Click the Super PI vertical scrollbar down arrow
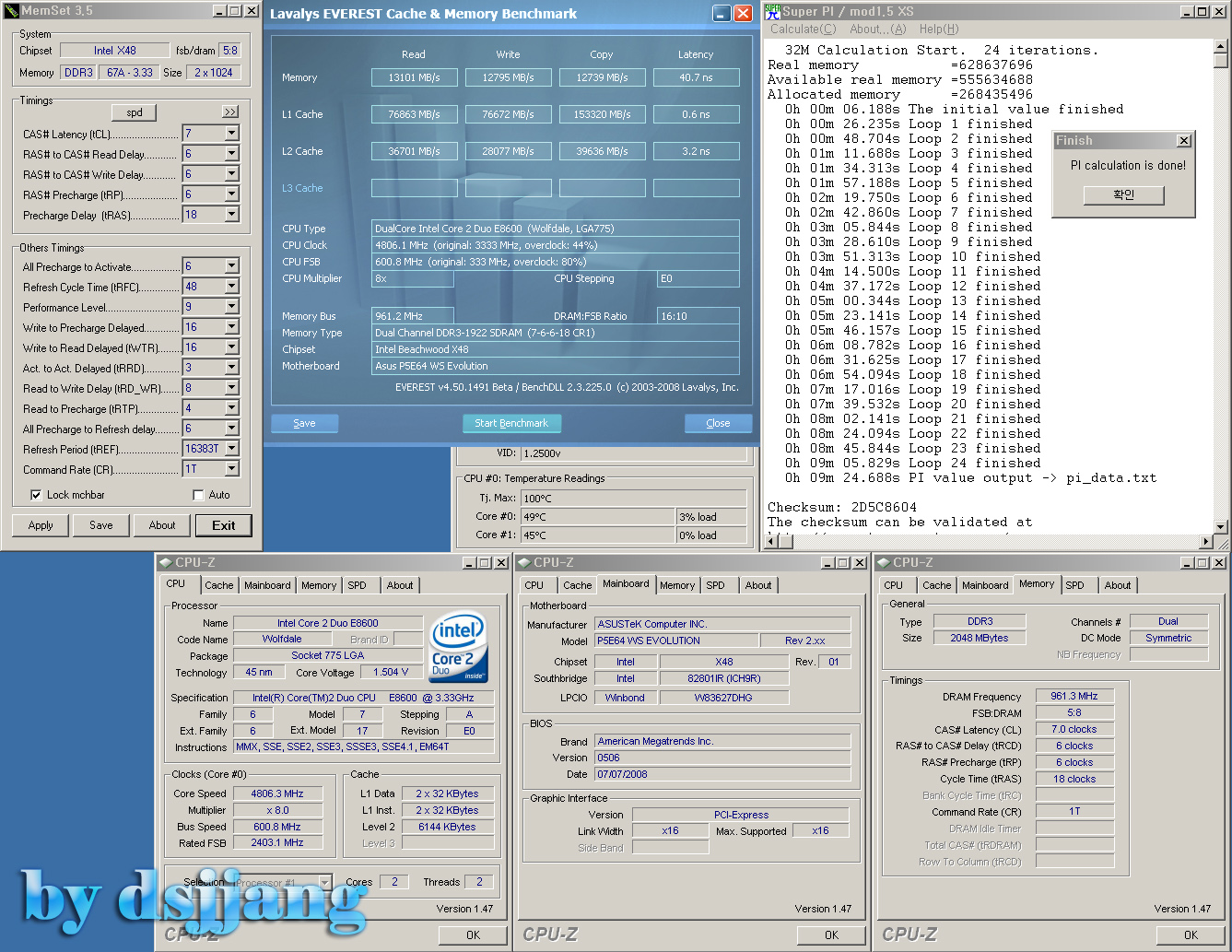 tap(1221, 527)
